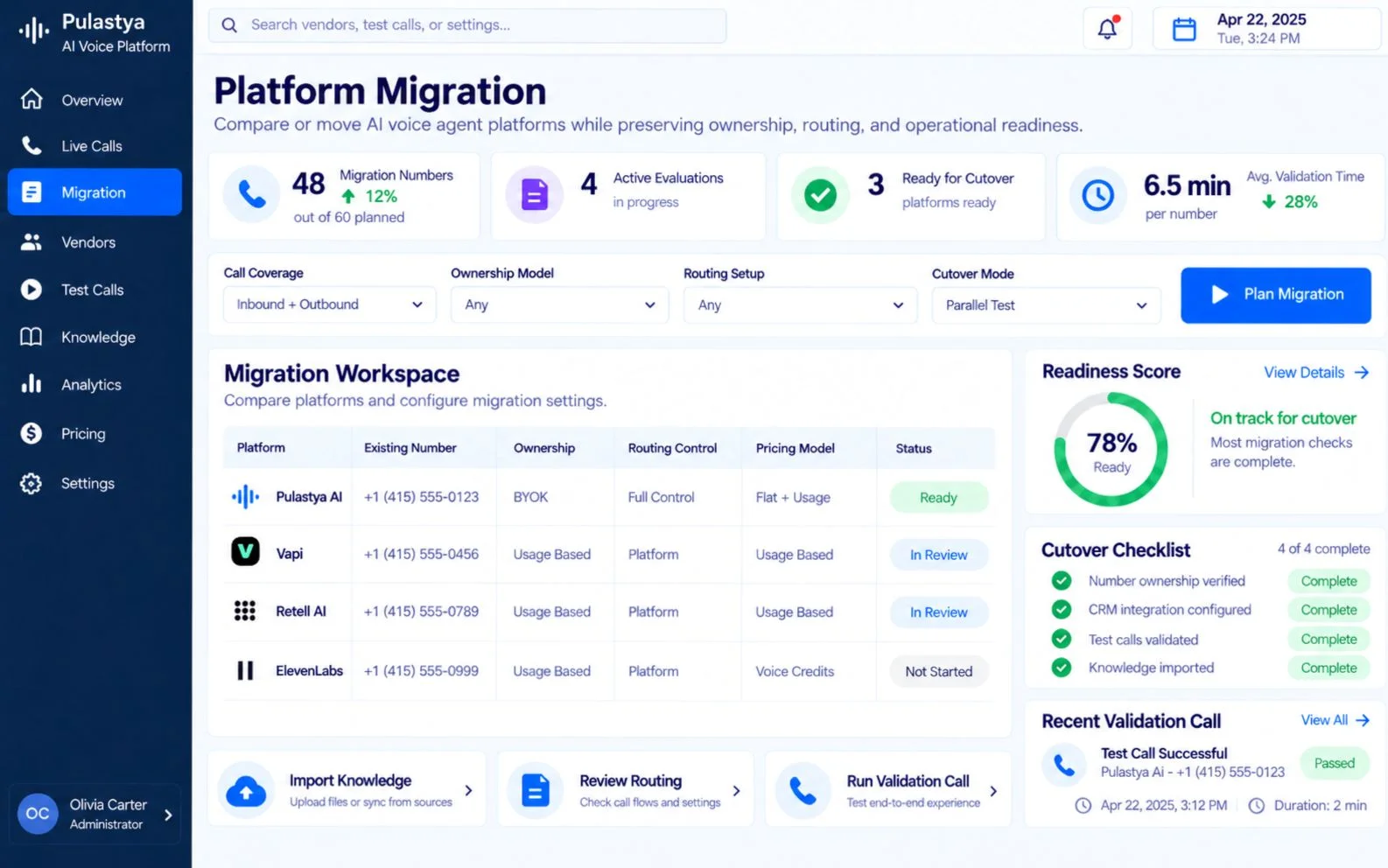Click the phone icon on Migration Numbers card

pos(252,194)
